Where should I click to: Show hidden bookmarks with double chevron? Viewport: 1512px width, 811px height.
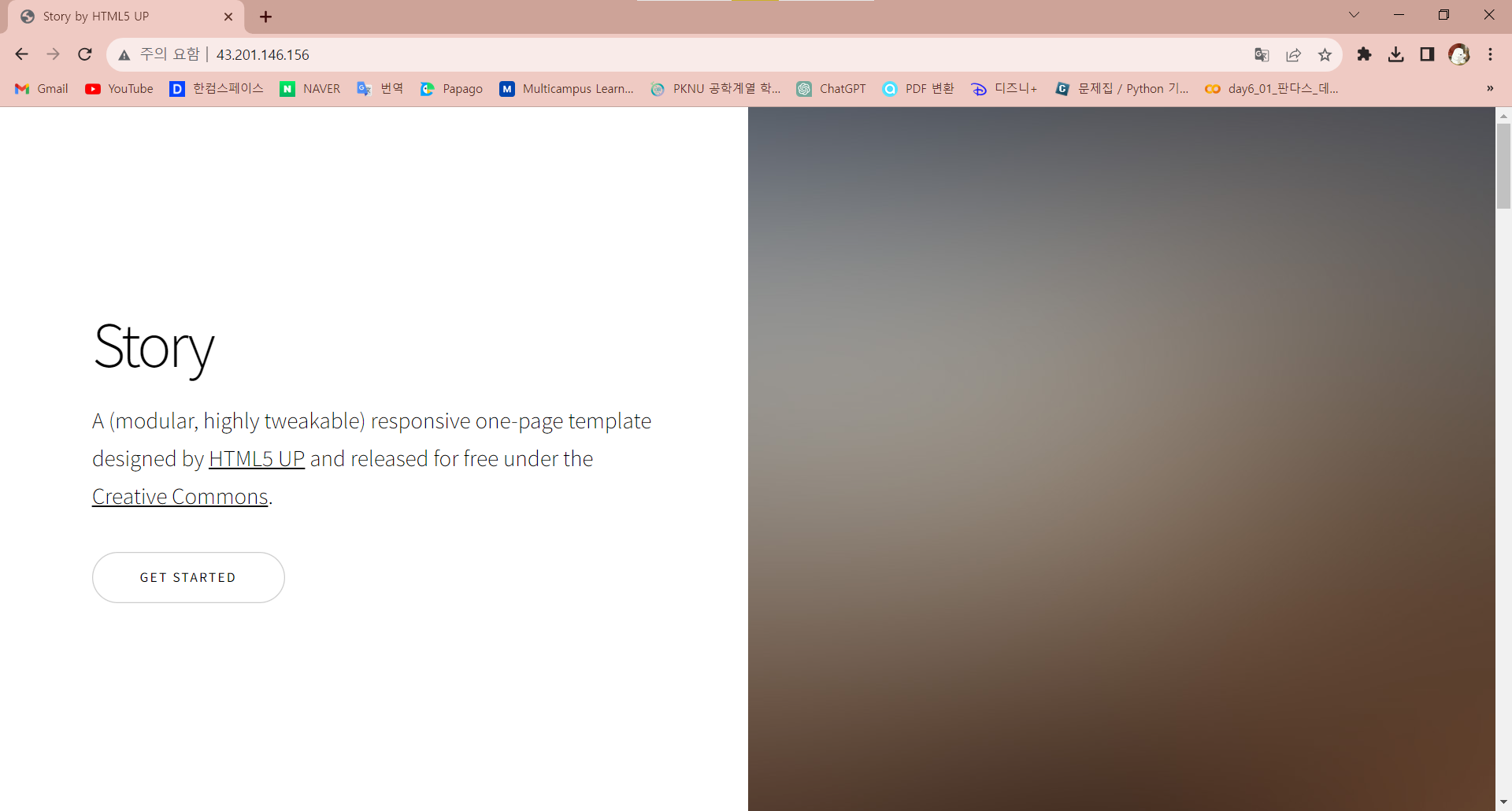1490,88
